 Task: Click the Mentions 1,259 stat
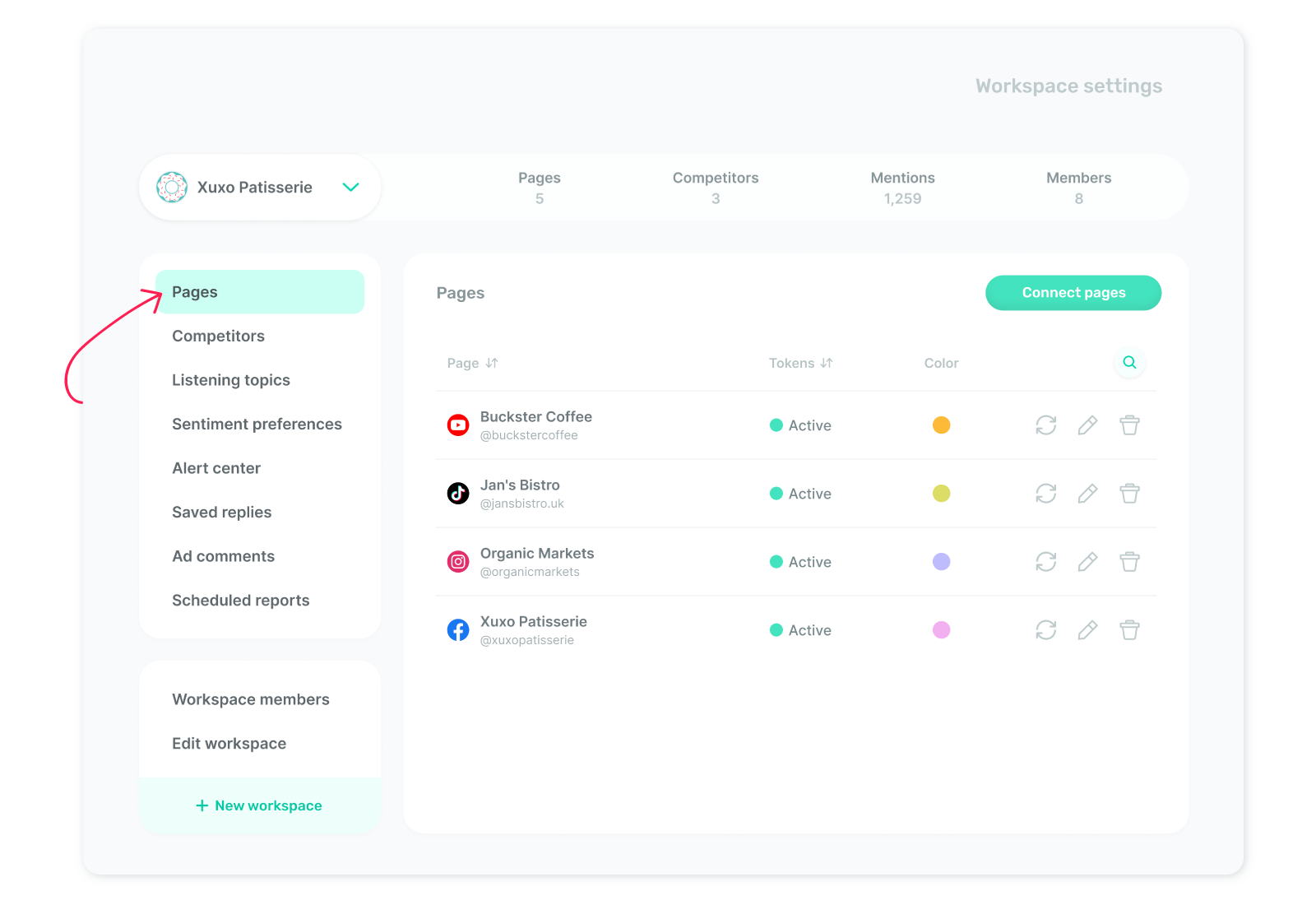point(903,188)
